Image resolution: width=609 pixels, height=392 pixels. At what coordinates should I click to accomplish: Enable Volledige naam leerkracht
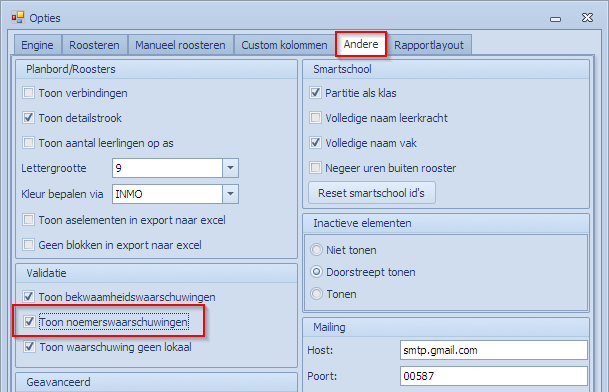tap(315, 118)
